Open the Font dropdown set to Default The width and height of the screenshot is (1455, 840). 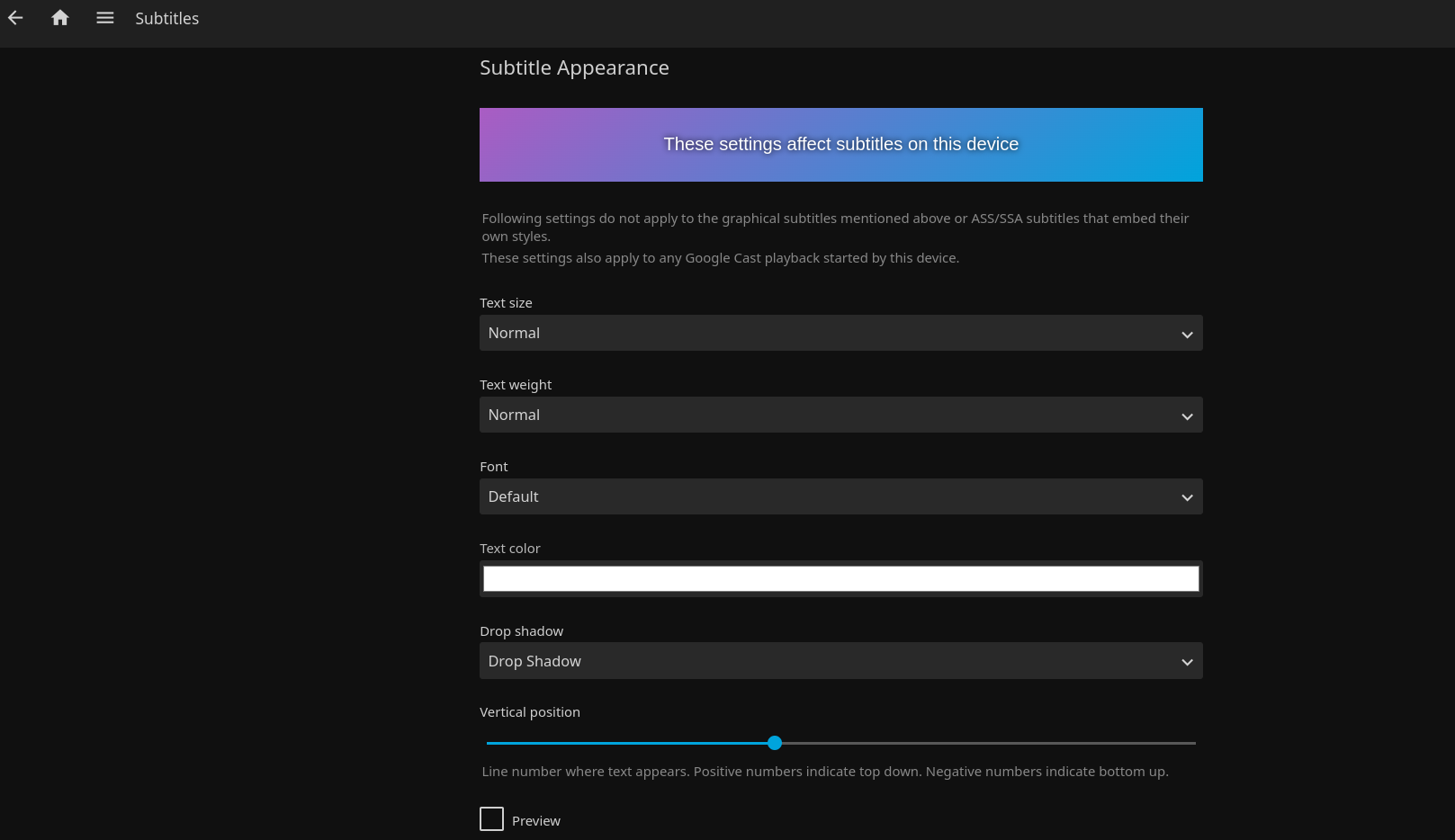(810, 497)
